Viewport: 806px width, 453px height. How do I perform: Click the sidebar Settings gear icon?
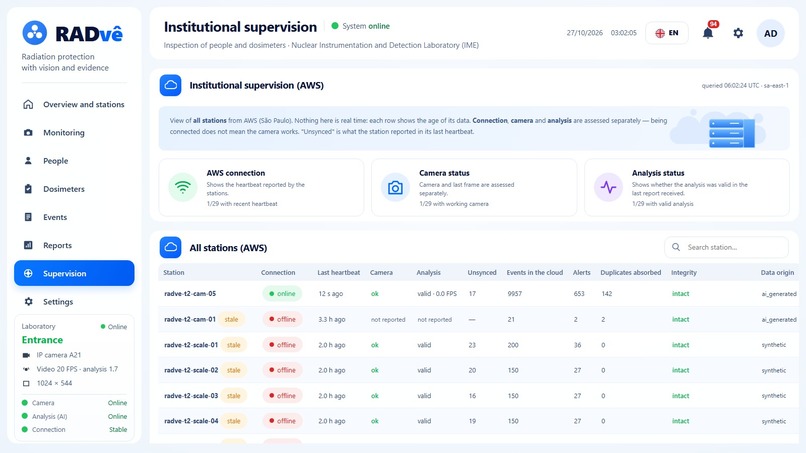28,302
